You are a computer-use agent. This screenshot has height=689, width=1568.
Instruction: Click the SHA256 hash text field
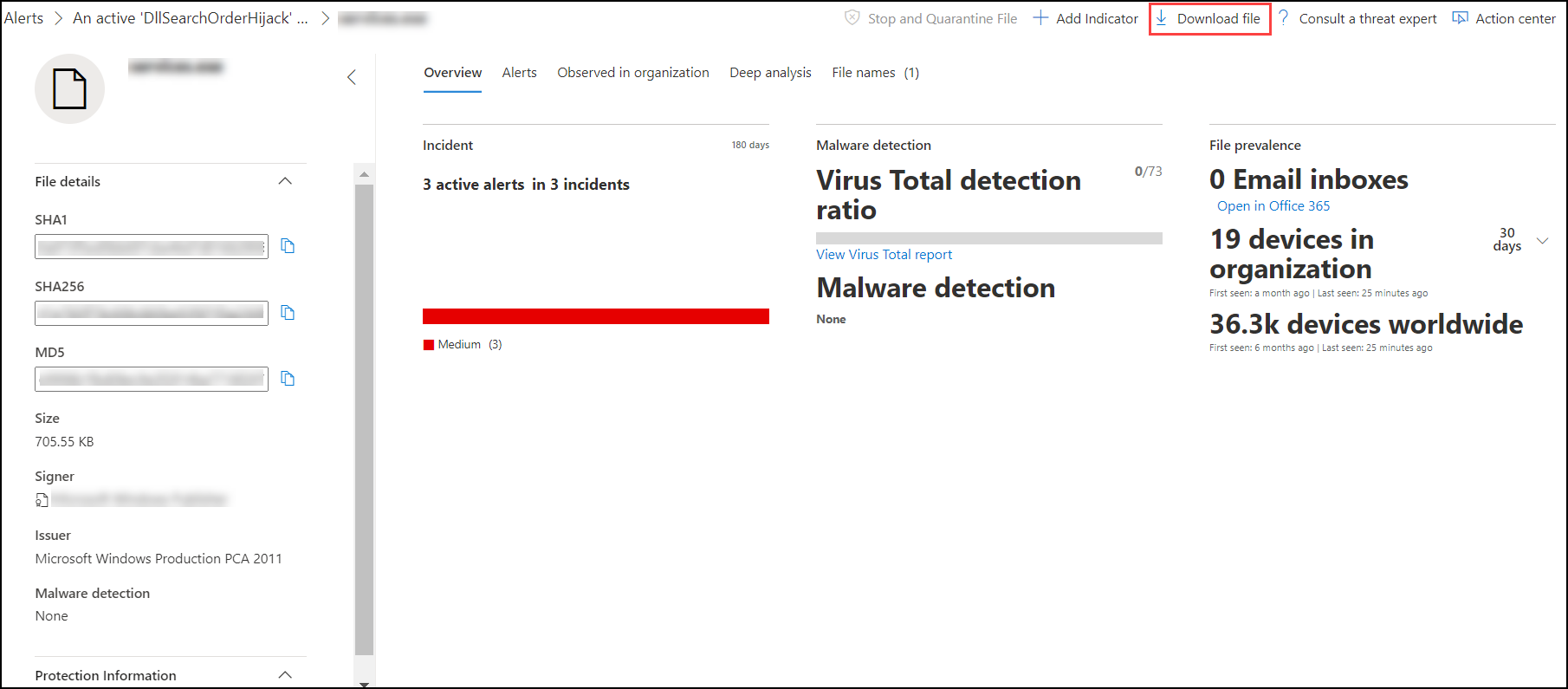[152, 313]
